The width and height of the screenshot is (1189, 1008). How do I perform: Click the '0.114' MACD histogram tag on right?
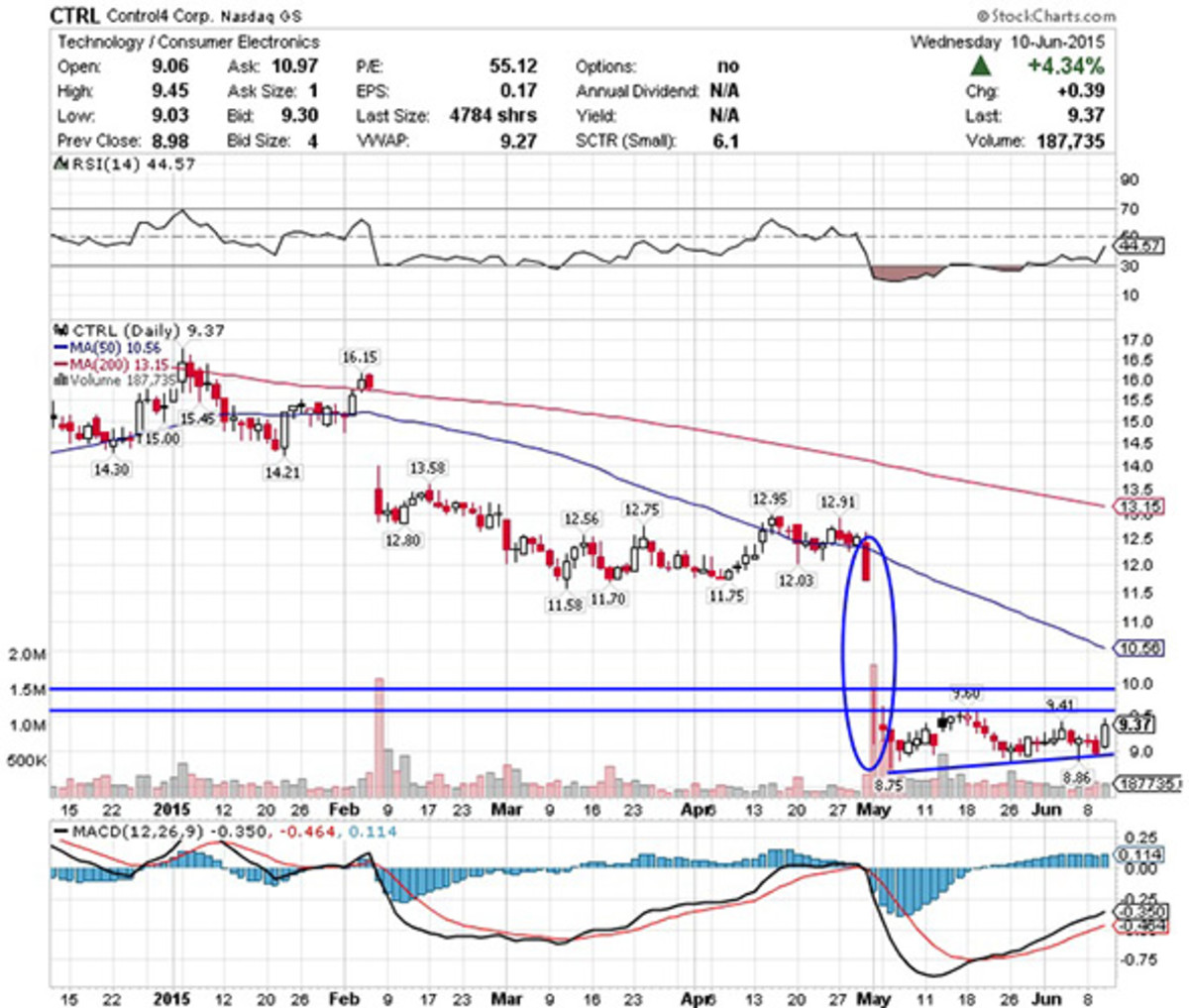pyautogui.click(x=1140, y=855)
